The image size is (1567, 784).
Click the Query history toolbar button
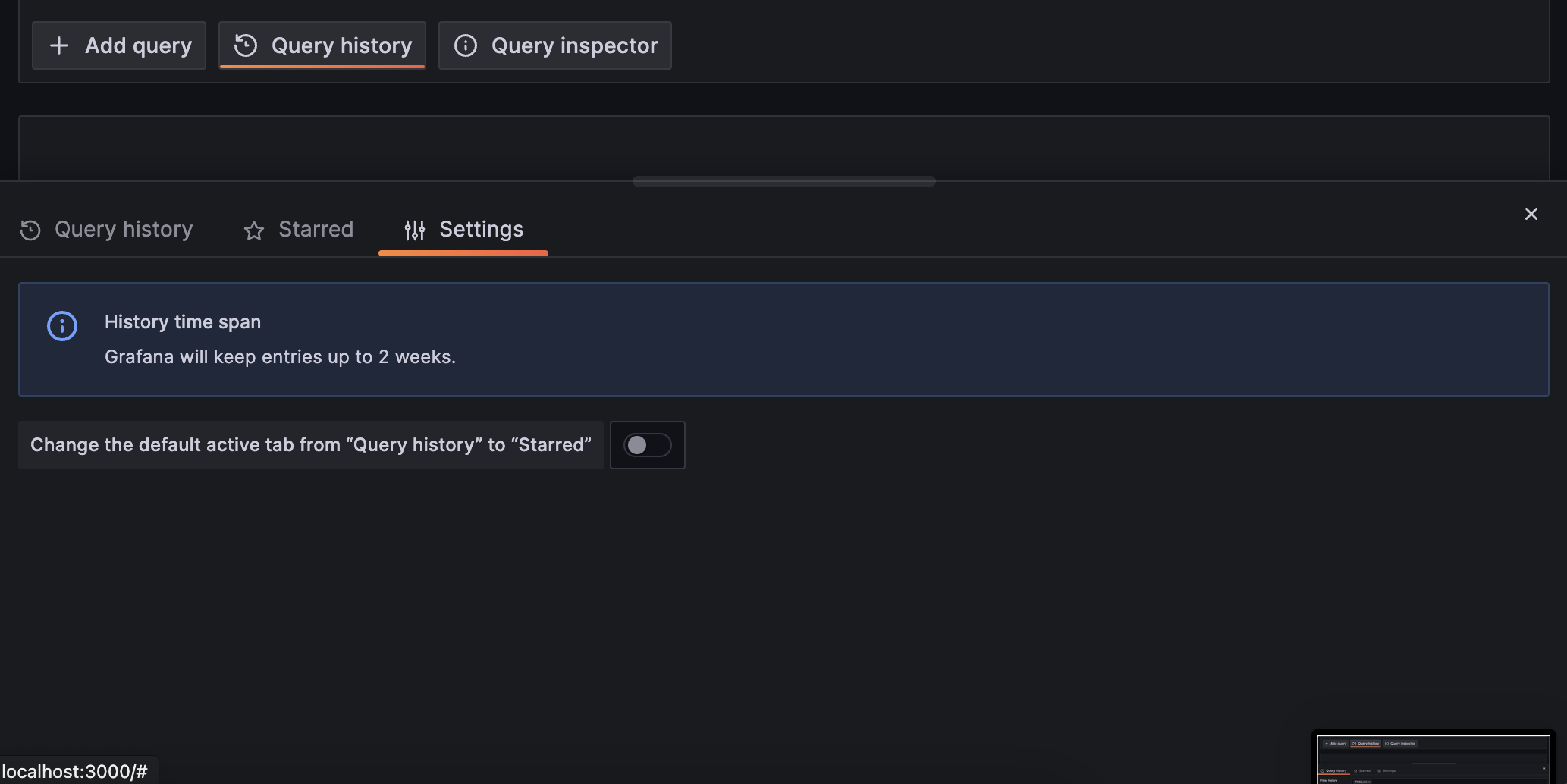pos(322,45)
